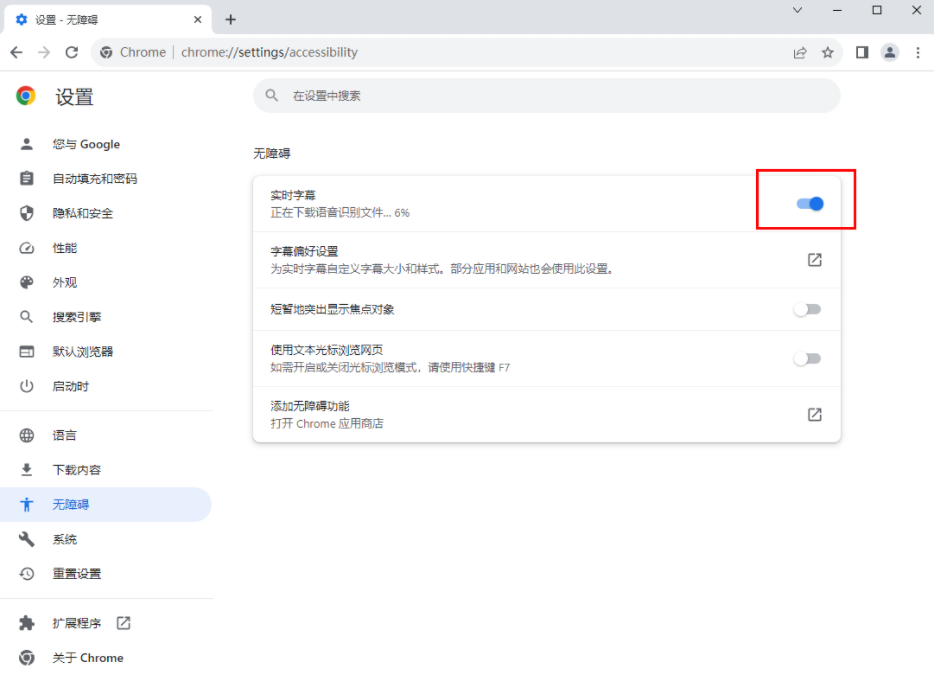
Task: Open Chrome's three-dot menu
Action: [918, 52]
